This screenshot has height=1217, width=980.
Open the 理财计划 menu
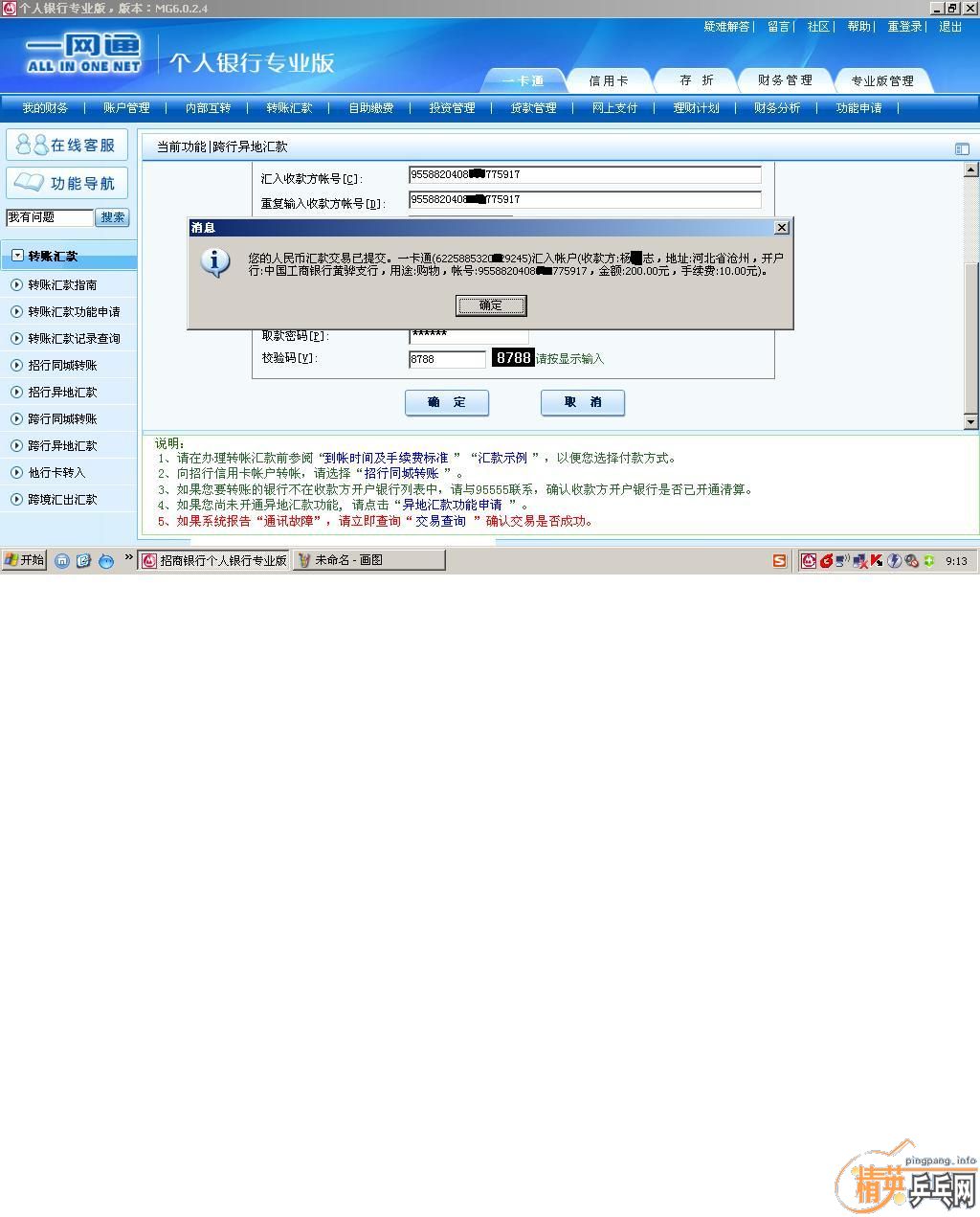(696, 108)
